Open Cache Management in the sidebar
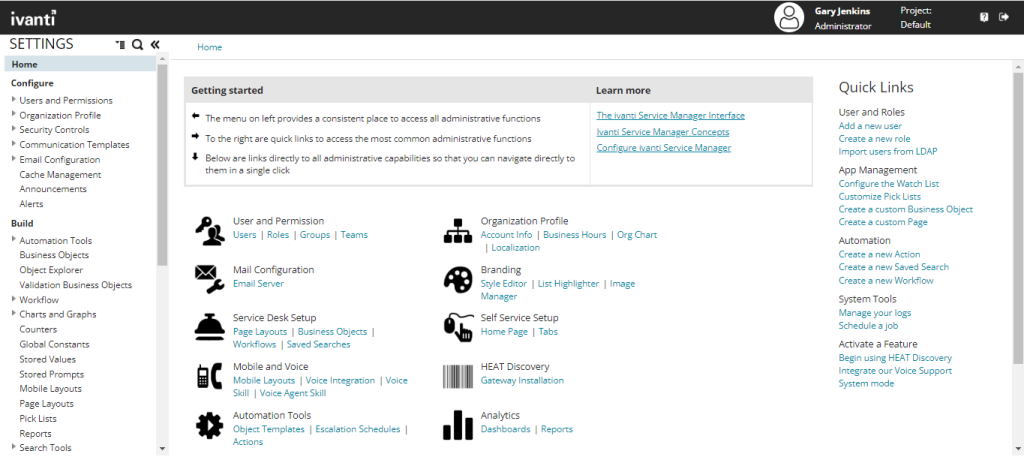The height and width of the screenshot is (472, 1024). (60, 174)
